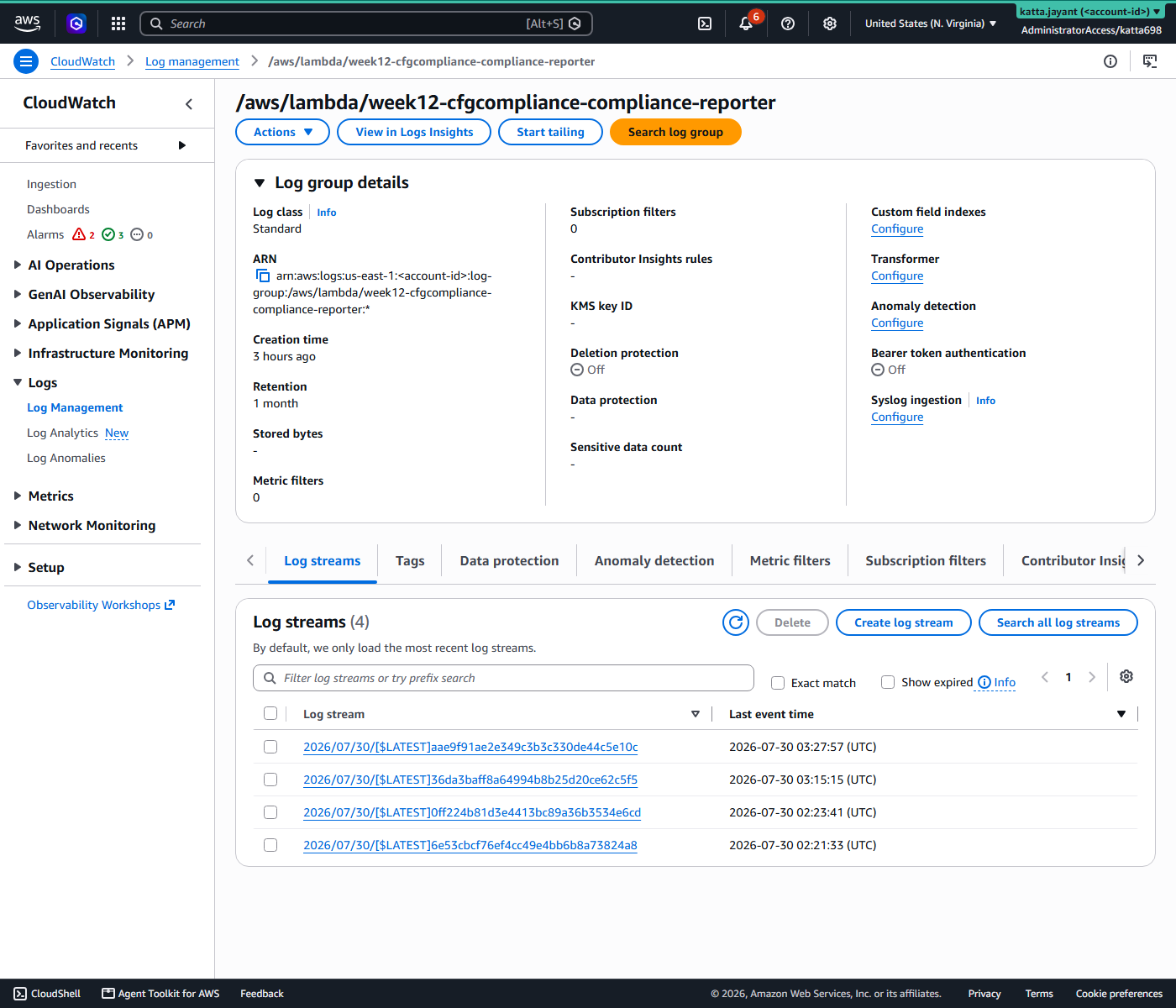Select all log streams checkbox

pos(270,713)
